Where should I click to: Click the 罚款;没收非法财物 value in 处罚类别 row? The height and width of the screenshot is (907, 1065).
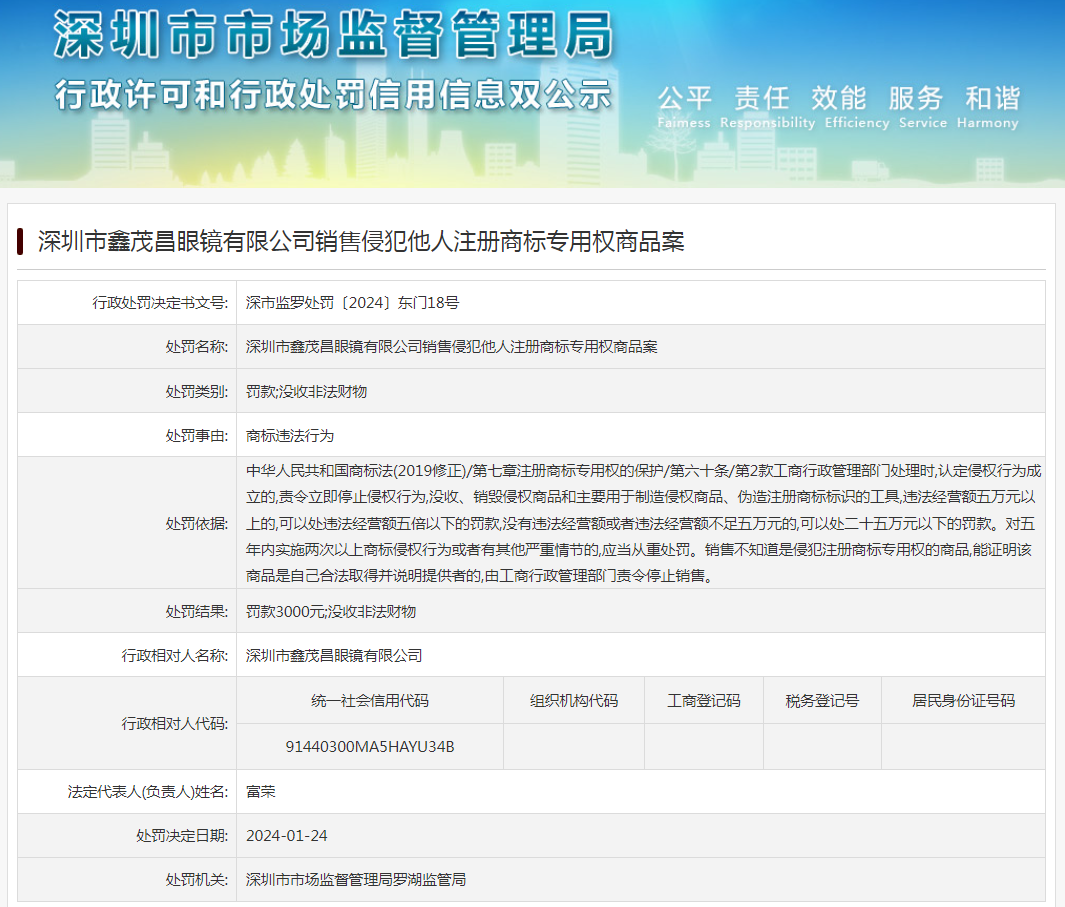pos(306,391)
